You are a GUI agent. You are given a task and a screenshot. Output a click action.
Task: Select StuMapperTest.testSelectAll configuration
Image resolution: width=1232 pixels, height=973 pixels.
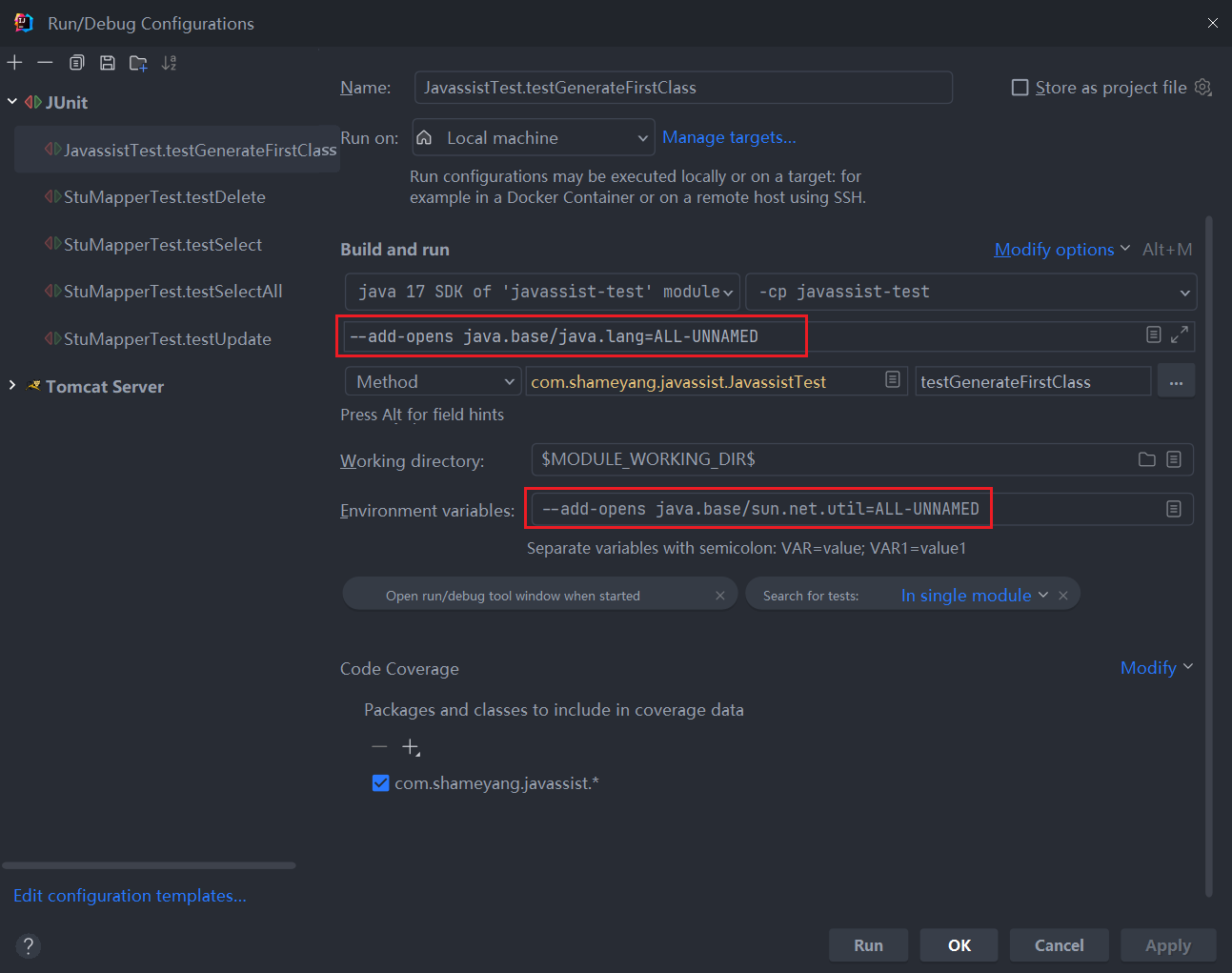click(x=172, y=292)
